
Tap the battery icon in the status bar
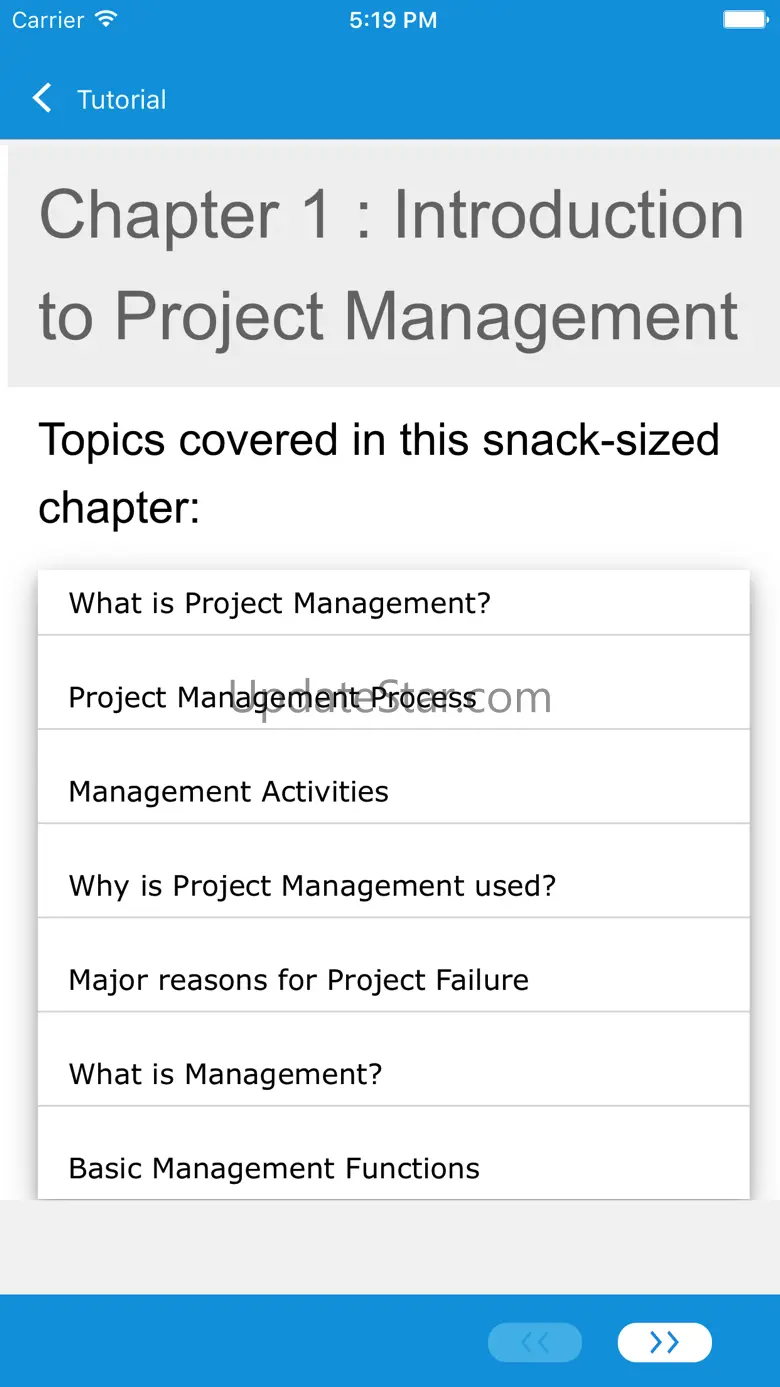point(744,20)
